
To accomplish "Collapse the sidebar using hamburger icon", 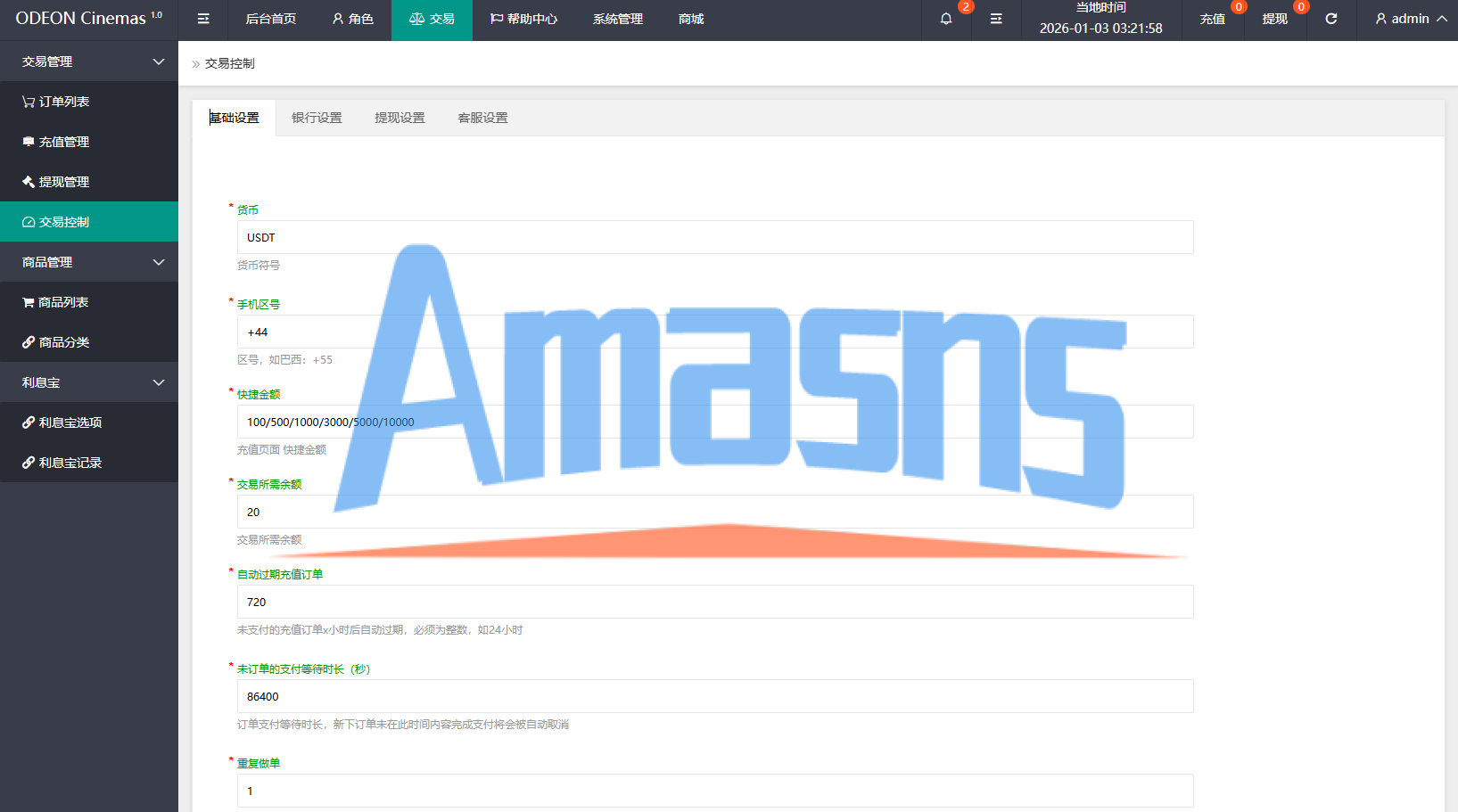I will pos(203,19).
